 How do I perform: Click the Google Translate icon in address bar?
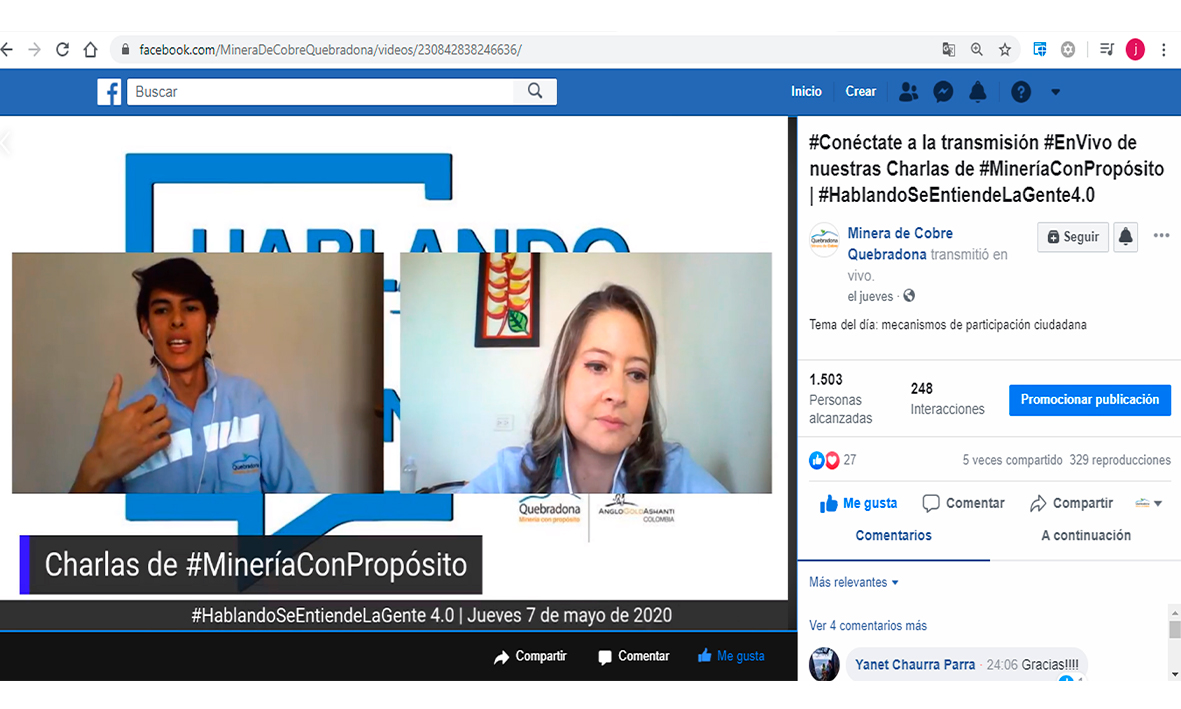pos(948,49)
